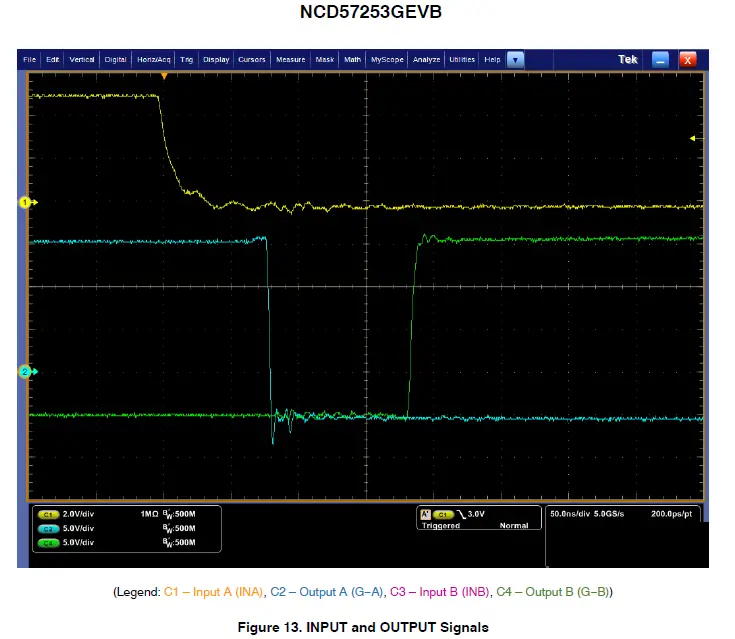Open the MyScope menu
This screenshot has height=639, width=735.
coord(387,60)
